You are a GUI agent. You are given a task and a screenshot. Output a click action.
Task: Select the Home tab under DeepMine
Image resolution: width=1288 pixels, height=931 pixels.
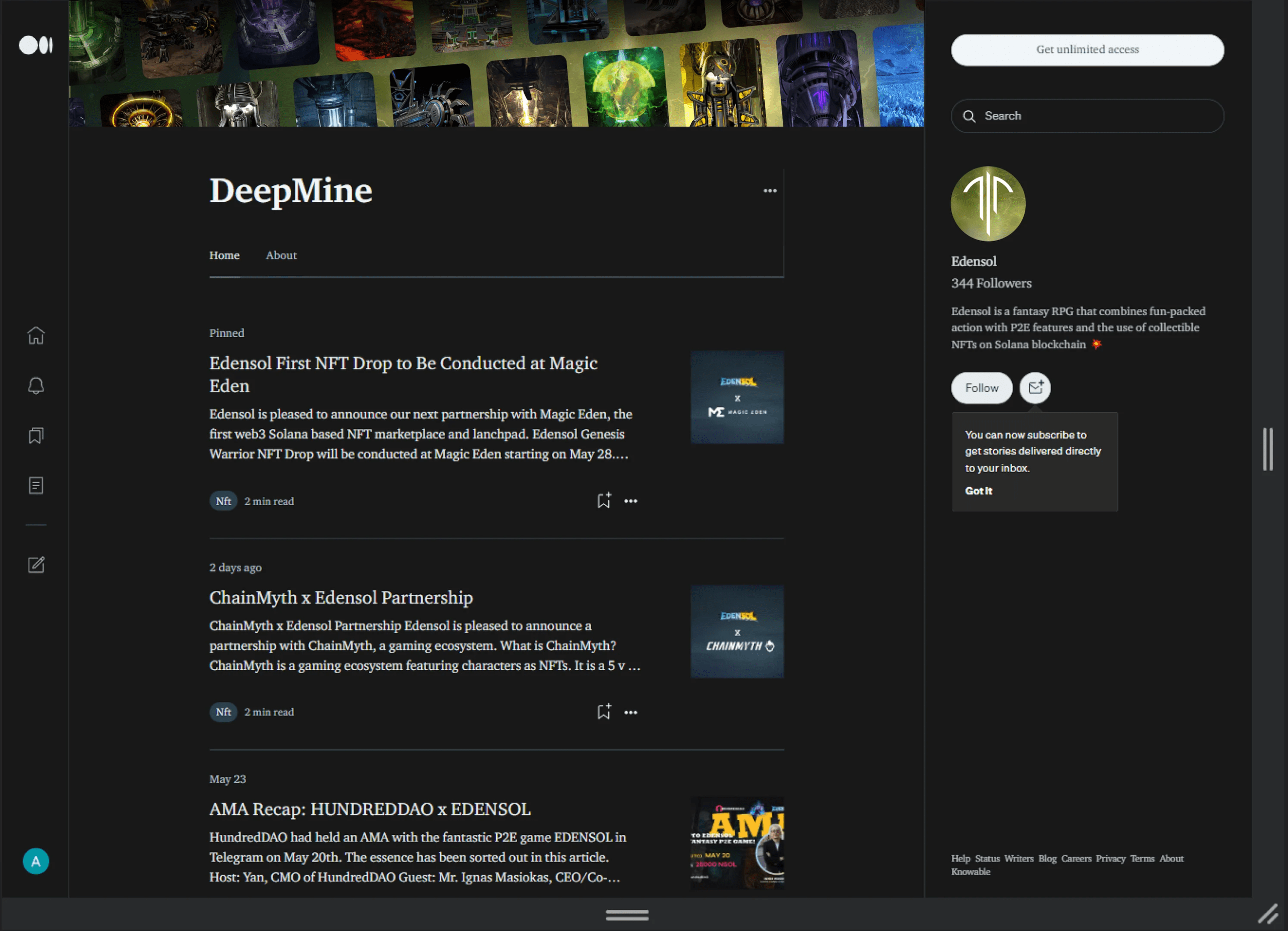click(x=224, y=256)
